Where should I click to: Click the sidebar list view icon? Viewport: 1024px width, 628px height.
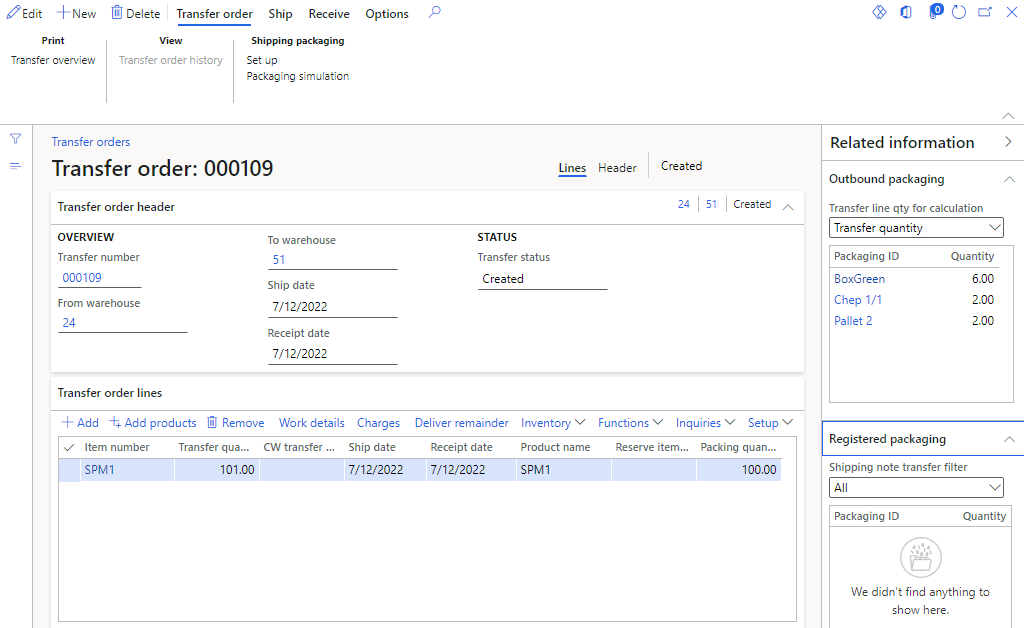(15, 166)
